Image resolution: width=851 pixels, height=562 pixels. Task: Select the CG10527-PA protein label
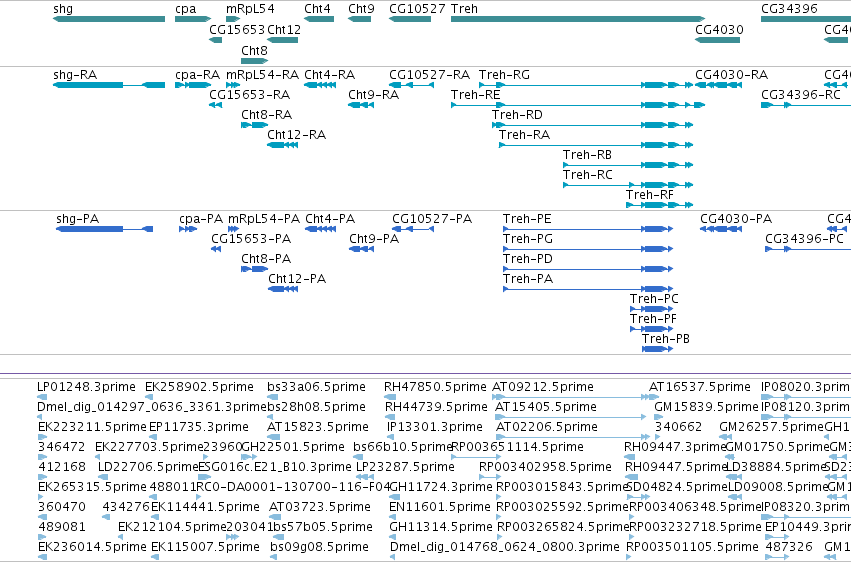tap(432, 219)
